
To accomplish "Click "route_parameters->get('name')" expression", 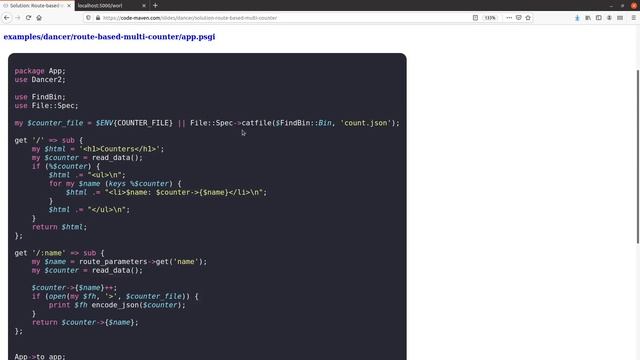I will coord(141,262).
